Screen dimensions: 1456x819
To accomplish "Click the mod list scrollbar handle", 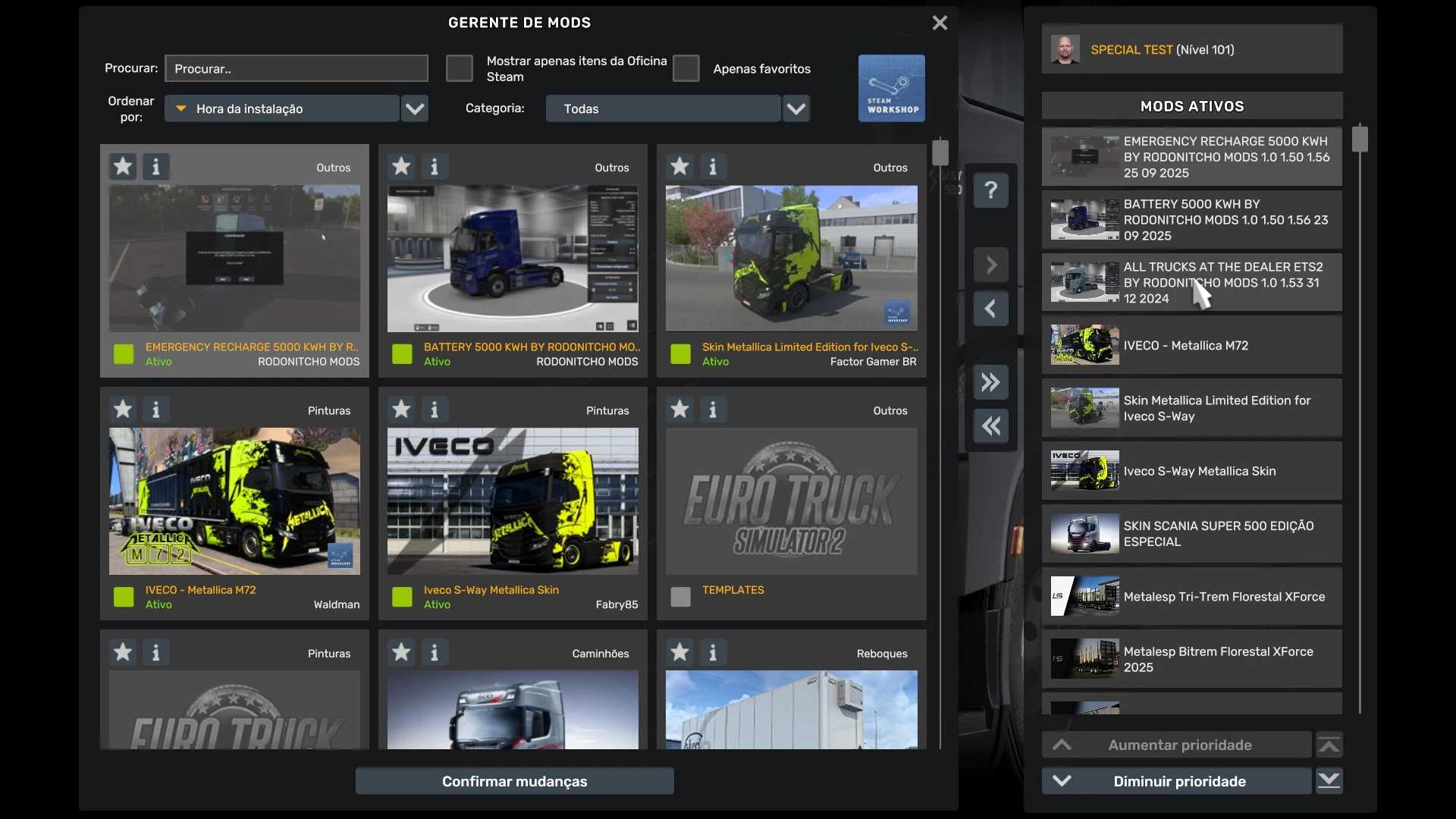I will (x=940, y=152).
